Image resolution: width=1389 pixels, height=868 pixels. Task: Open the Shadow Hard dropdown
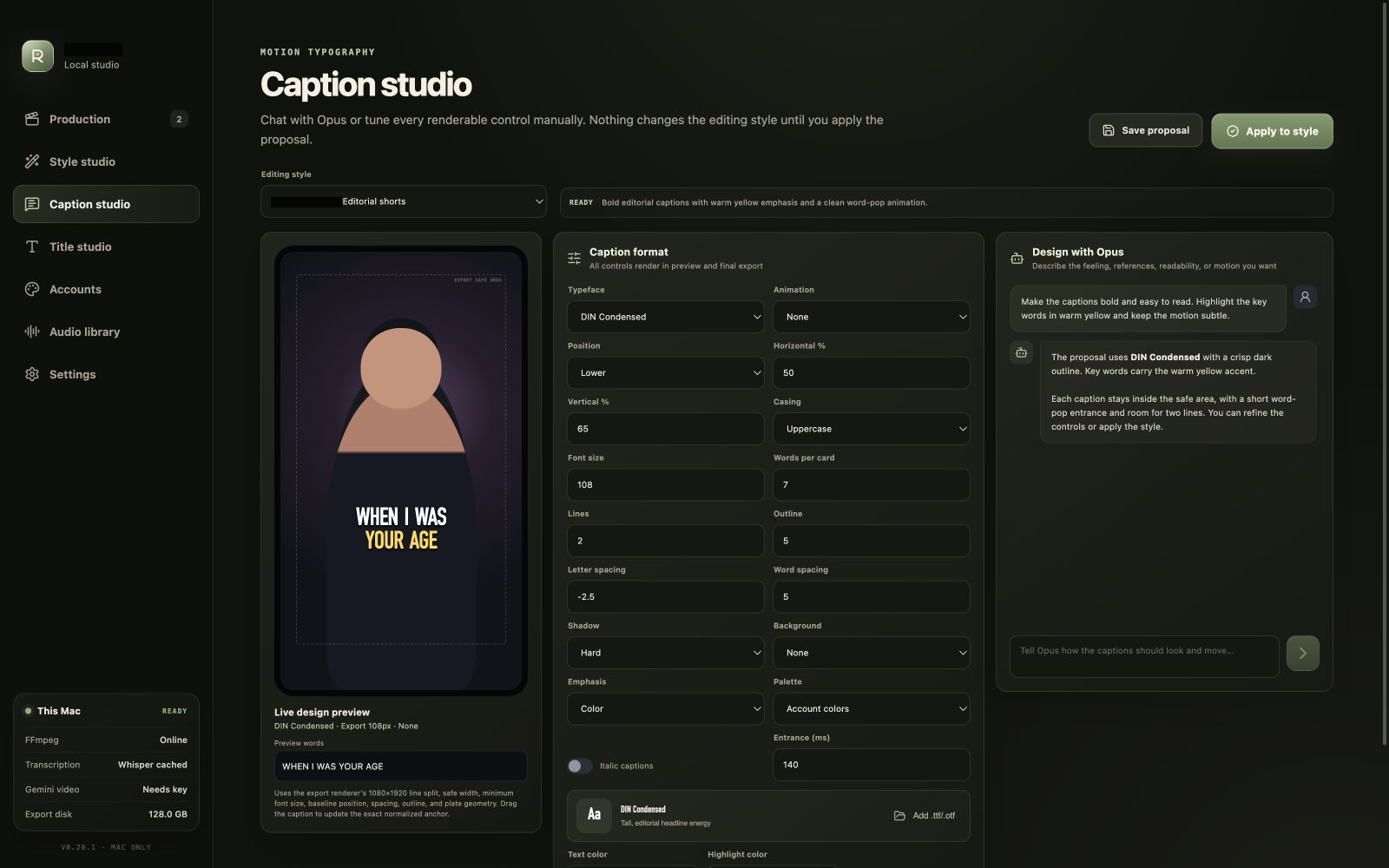666,653
